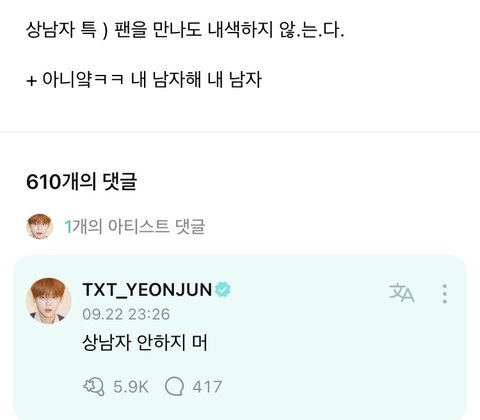Click the verified badge next to TXT_YEONJUN
The width and height of the screenshot is (480, 420).
tap(222, 289)
